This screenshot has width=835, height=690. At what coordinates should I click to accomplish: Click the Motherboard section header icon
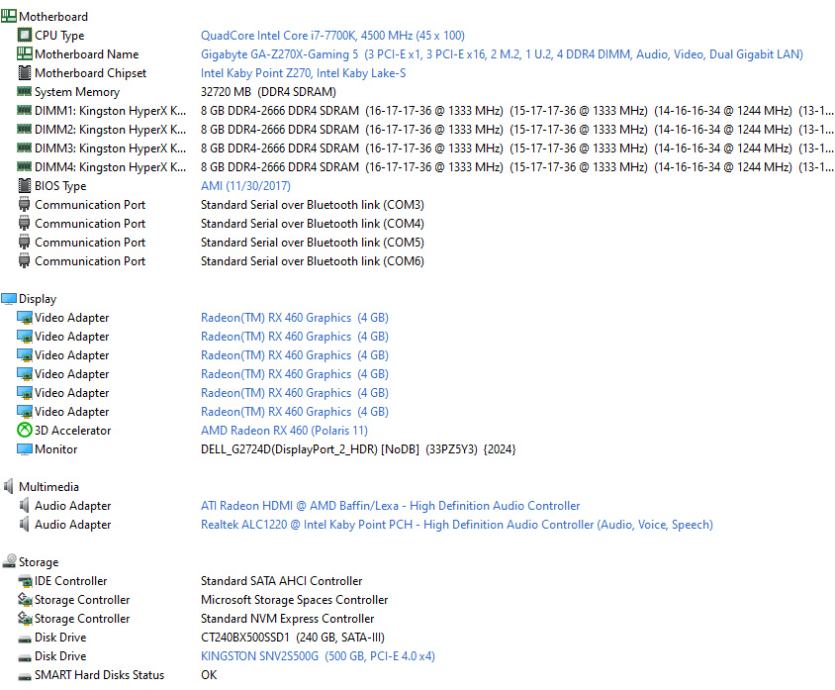(9, 17)
